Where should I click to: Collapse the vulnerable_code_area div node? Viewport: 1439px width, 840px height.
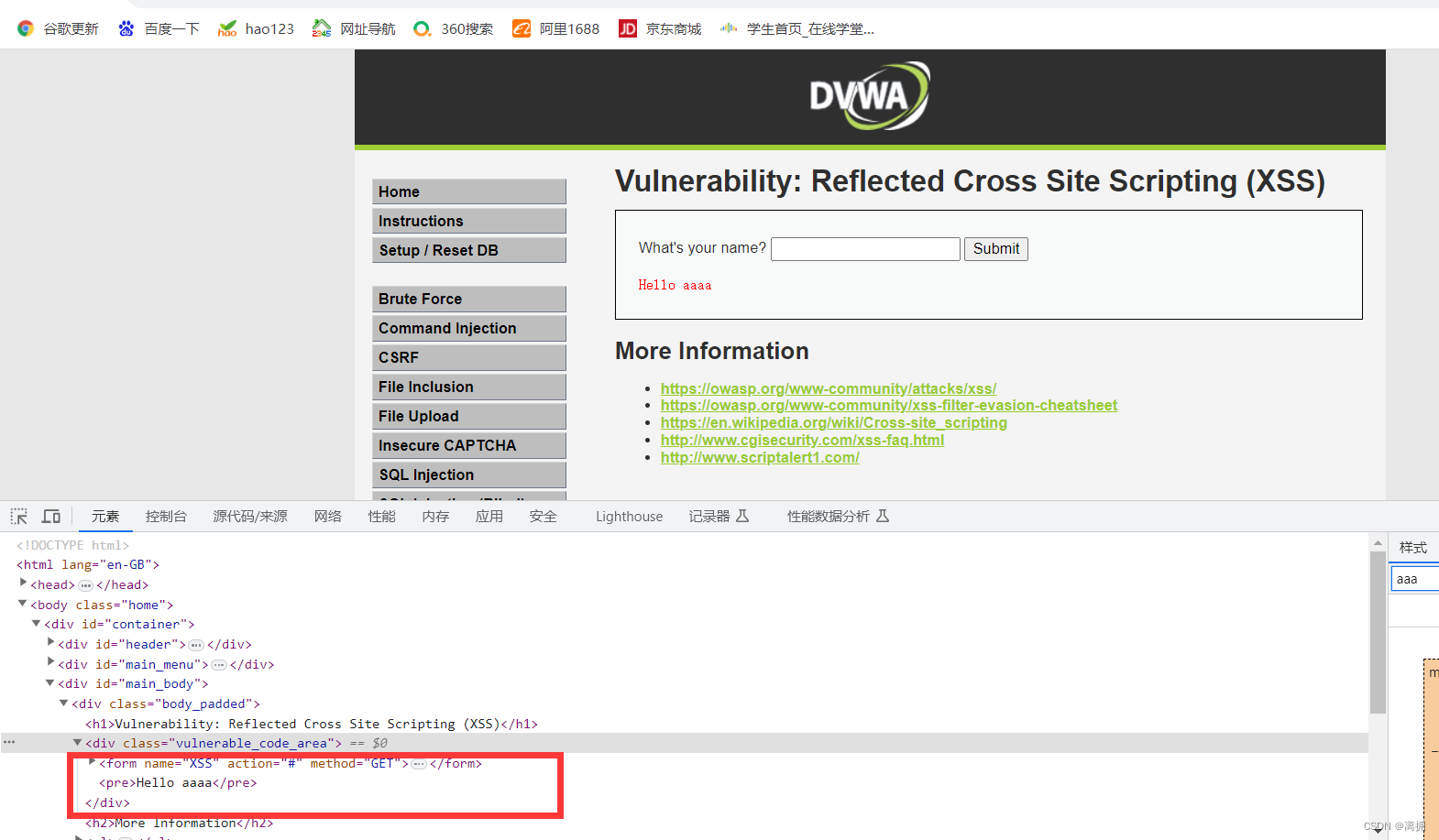click(x=78, y=742)
